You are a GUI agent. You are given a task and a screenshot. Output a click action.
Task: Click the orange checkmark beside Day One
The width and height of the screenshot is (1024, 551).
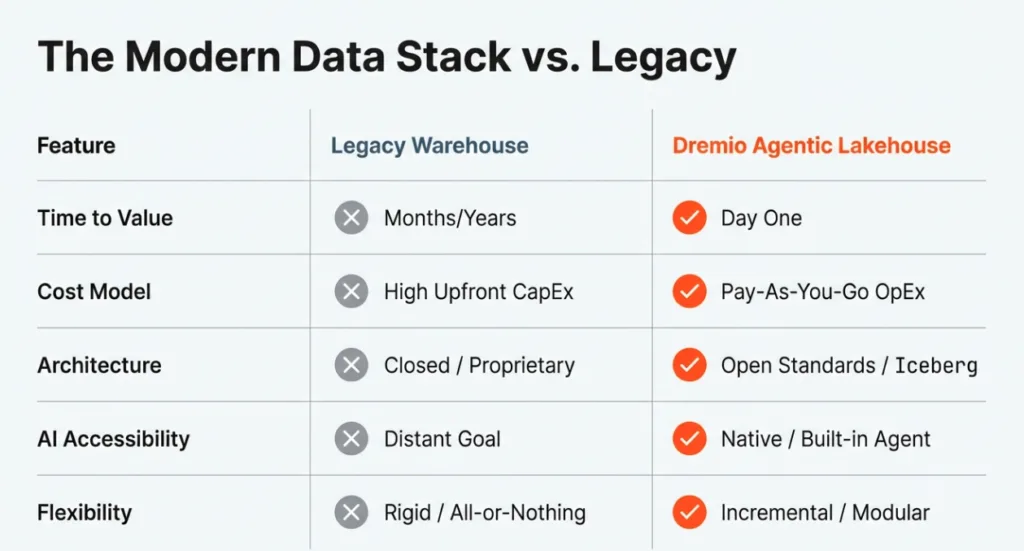pyautogui.click(x=689, y=218)
